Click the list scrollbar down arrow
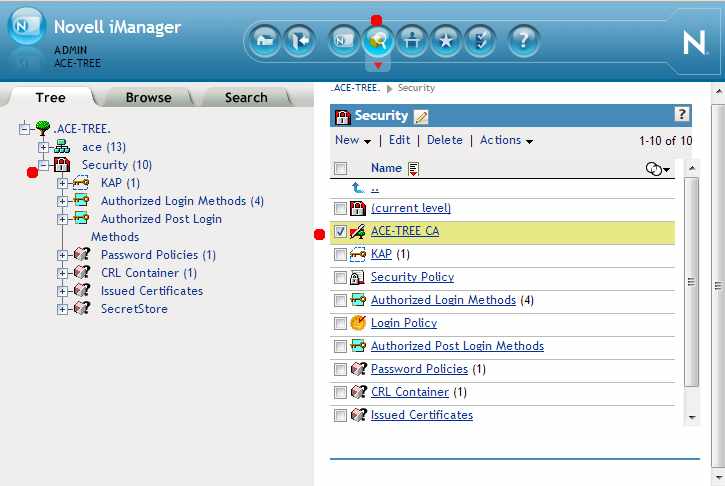This screenshot has height=486, width=725. 692,418
